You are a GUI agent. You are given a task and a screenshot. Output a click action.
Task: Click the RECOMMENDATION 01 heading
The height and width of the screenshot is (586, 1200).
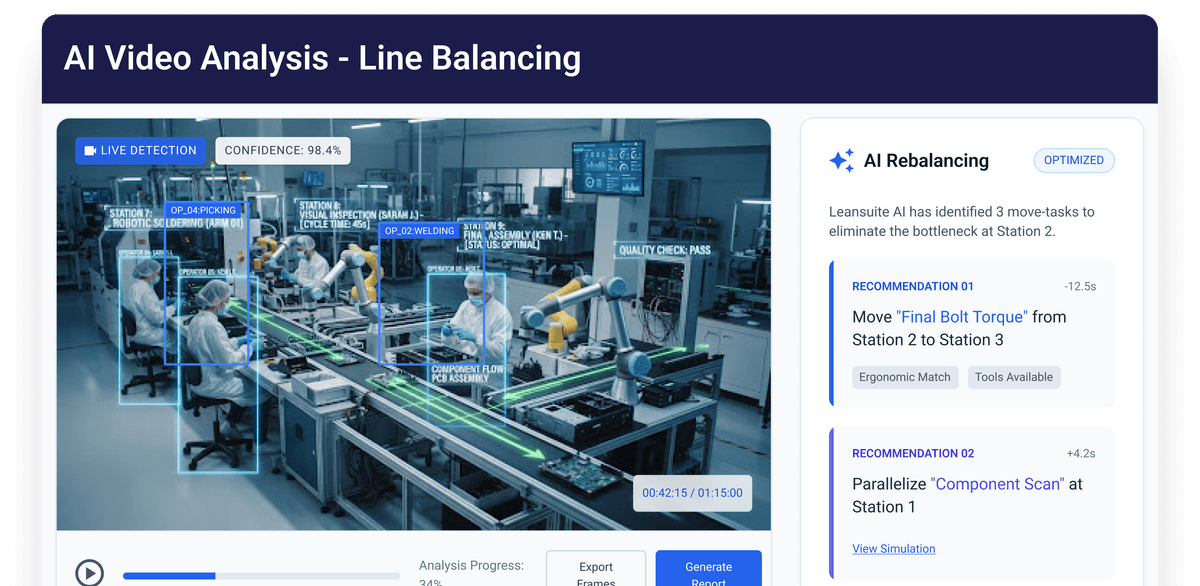pos(913,286)
